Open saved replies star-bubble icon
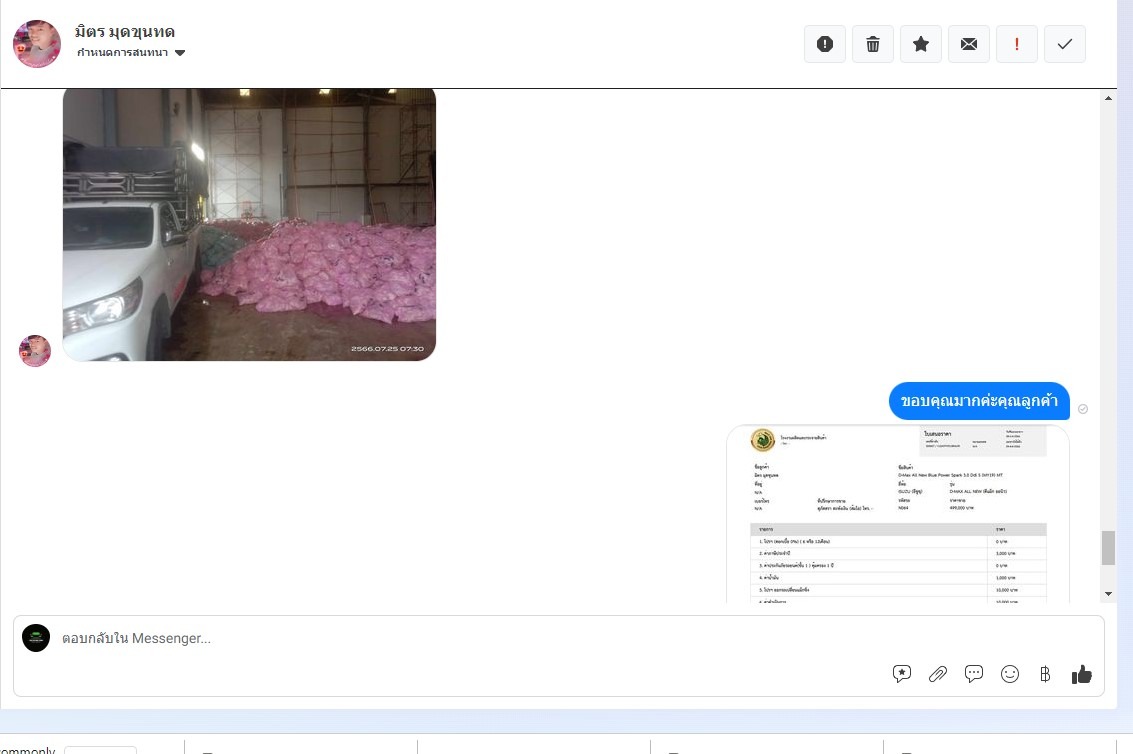The image size is (1133, 754). pos(901,674)
